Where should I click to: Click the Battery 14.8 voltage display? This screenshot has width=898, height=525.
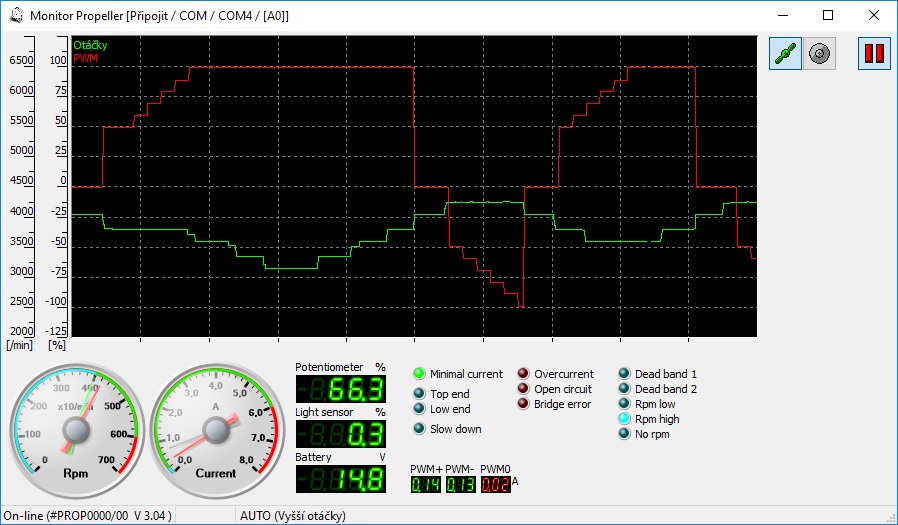click(341, 479)
